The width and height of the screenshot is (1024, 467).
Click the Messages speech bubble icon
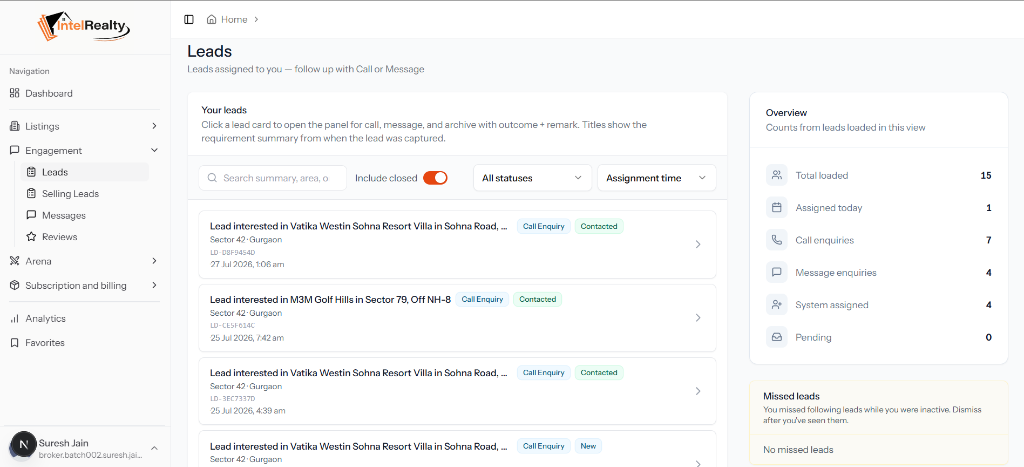coord(31,216)
